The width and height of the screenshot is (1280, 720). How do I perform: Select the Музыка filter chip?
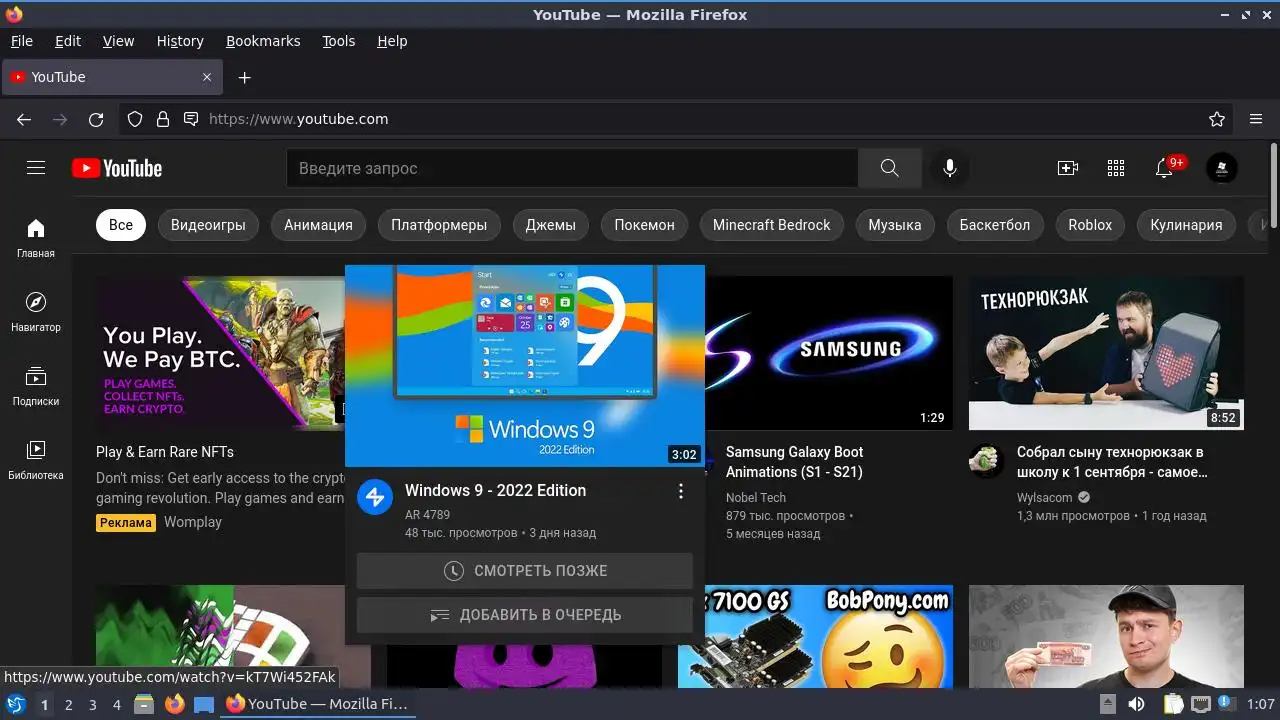coord(895,225)
